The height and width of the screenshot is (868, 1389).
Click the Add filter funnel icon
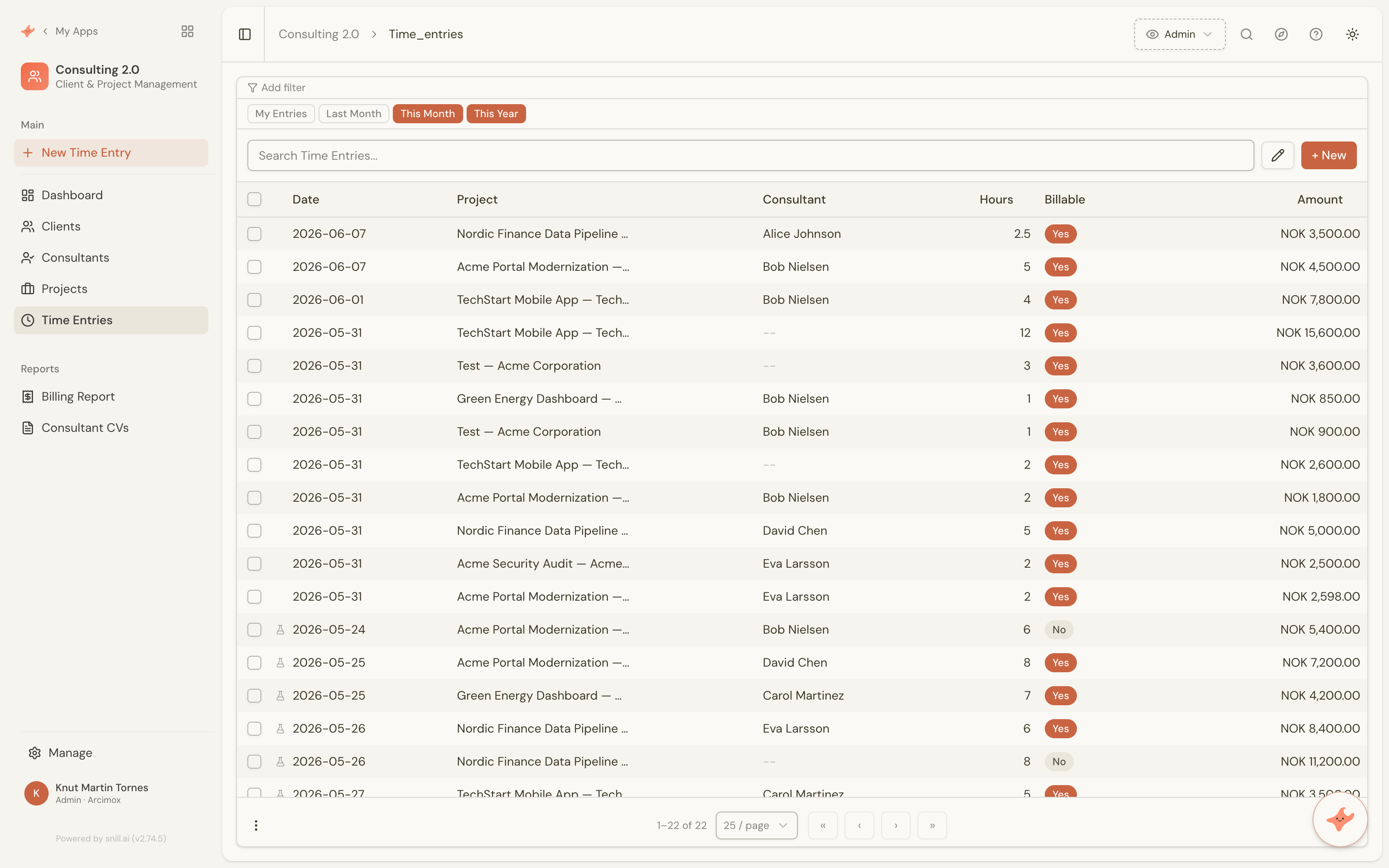252,88
